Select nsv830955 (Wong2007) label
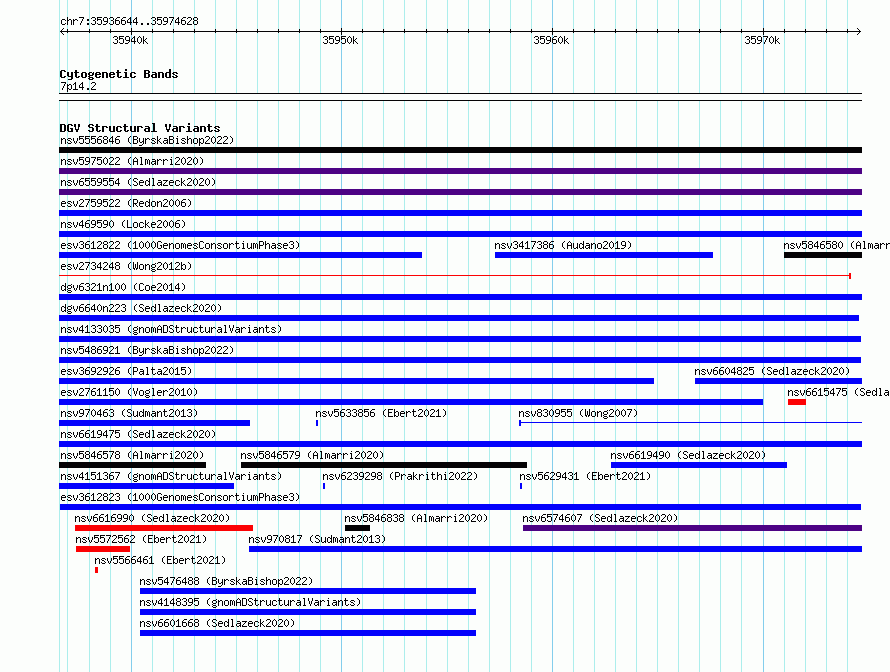Viewport: 890px width, 672px height. point(578,413)
